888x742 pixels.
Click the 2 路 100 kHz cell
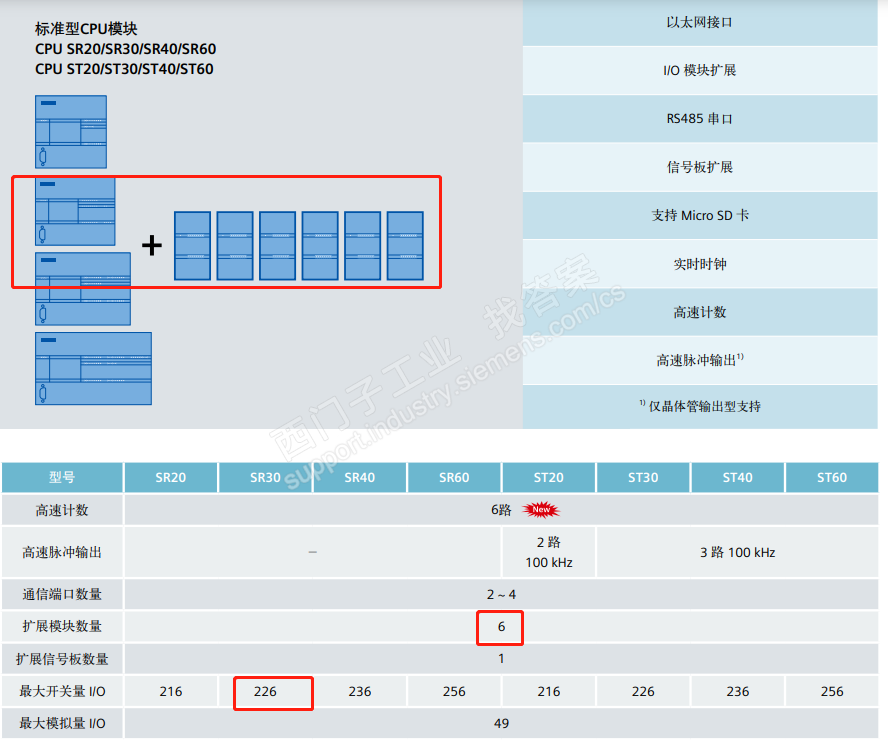pyautogui.click(x=549, y=552)
